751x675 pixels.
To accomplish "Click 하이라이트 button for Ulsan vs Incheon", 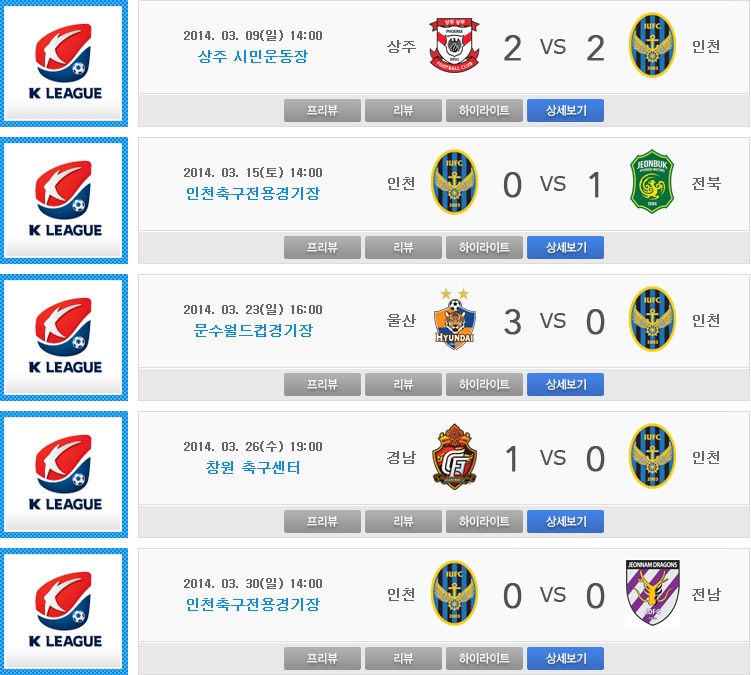I will coord(484,385).
